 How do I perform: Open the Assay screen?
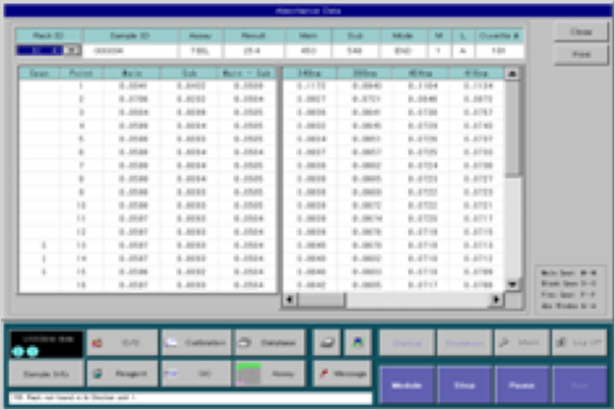(269, 374)
